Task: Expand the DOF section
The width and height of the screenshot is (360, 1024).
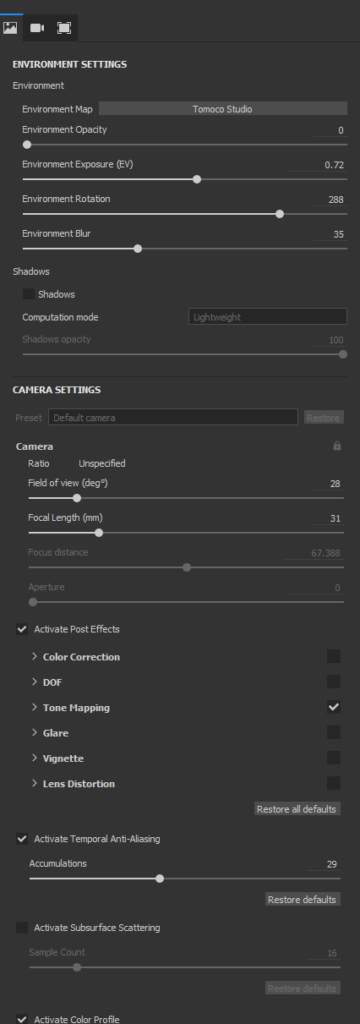Action: pos(35,682)
